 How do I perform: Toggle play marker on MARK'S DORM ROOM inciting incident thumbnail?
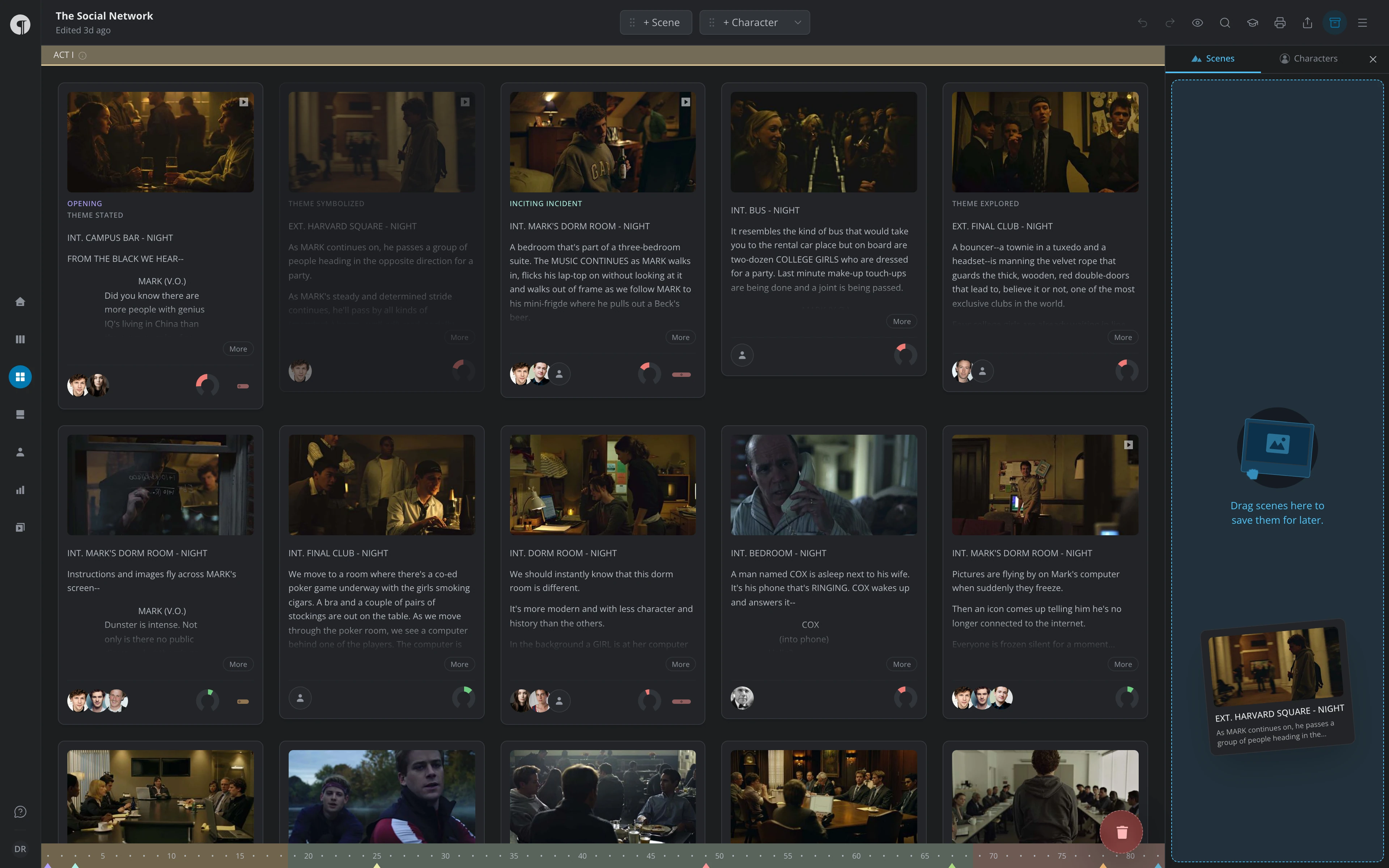coord(686,102)
